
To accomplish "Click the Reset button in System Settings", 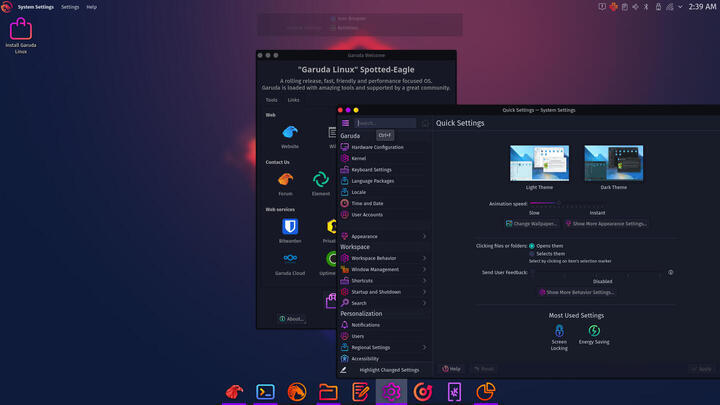I will 484,369.
